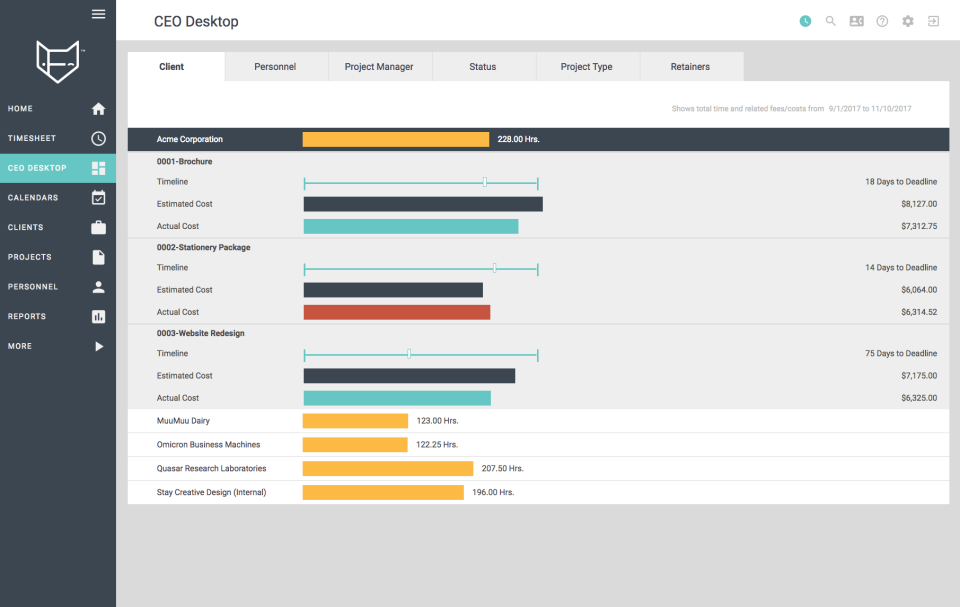Viewport: 960px width, 607px height.
Task: Click the 0002-Stationery Package timeline marker
Action: 494,268
